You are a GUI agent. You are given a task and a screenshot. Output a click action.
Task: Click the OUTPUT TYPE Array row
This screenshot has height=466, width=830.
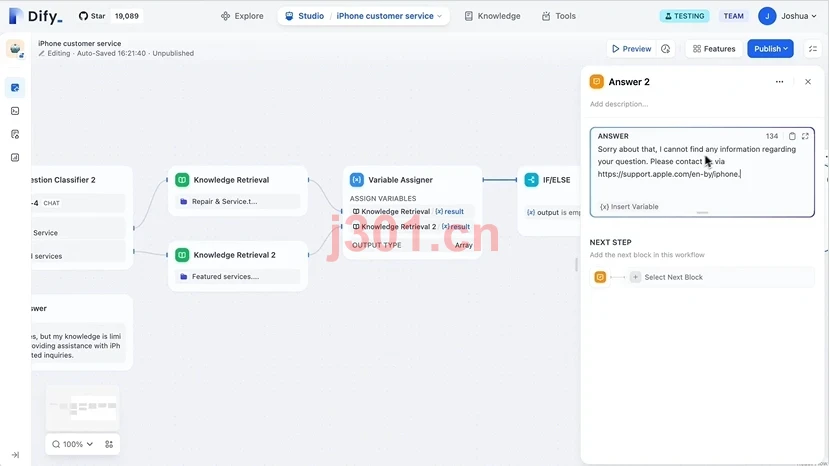pos(412,245)
